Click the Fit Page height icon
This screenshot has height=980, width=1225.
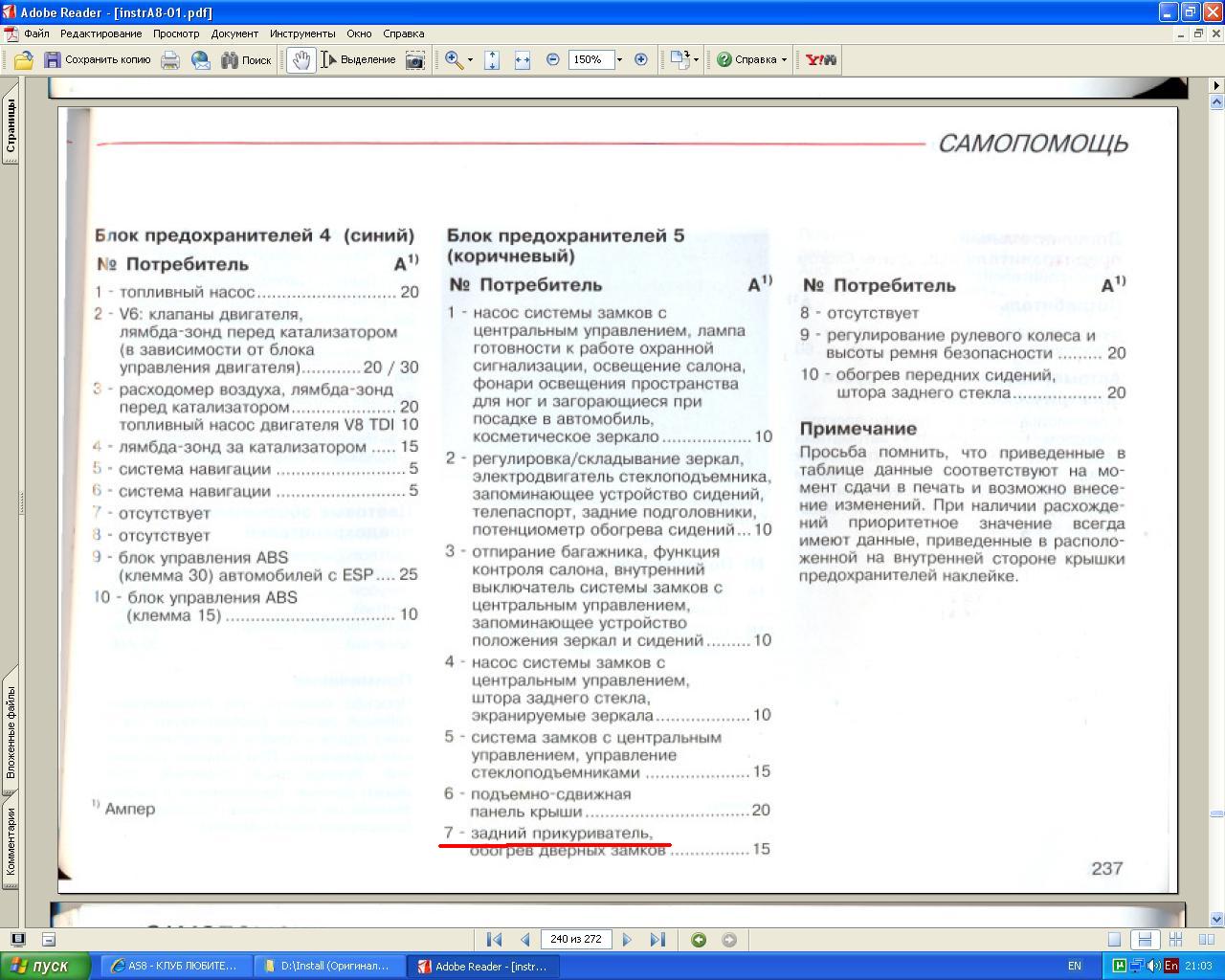pos(492,59)
